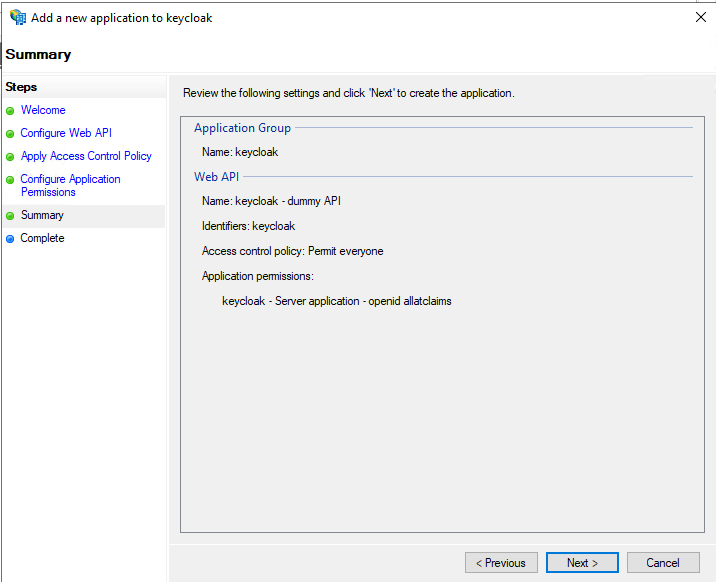The image size is (716, 582).
Task: Select the Complete step in sidebar
Action: (x=42, y=238)
